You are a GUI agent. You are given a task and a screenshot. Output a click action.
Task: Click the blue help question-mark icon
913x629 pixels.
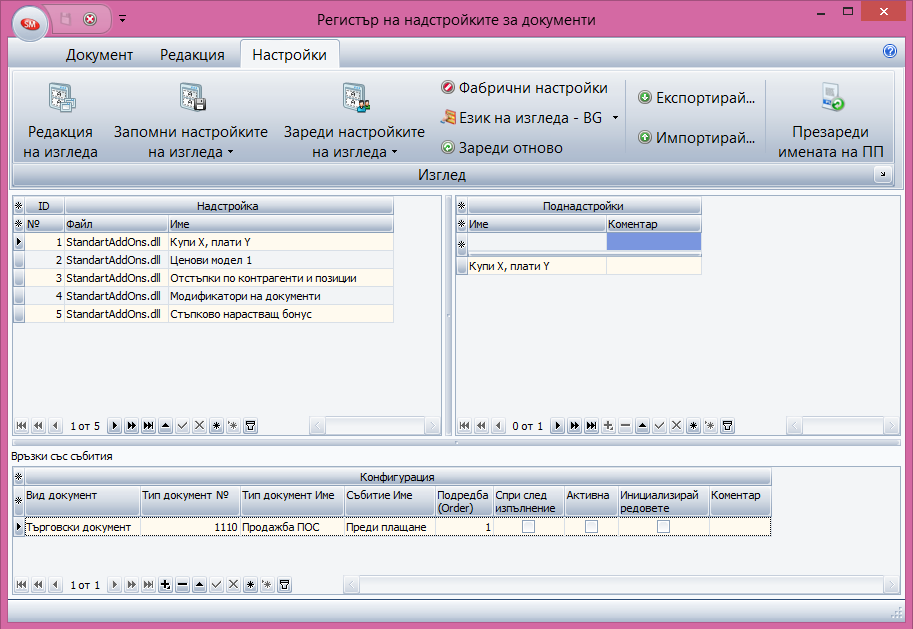pyautogui.click(x=890, y=51)
